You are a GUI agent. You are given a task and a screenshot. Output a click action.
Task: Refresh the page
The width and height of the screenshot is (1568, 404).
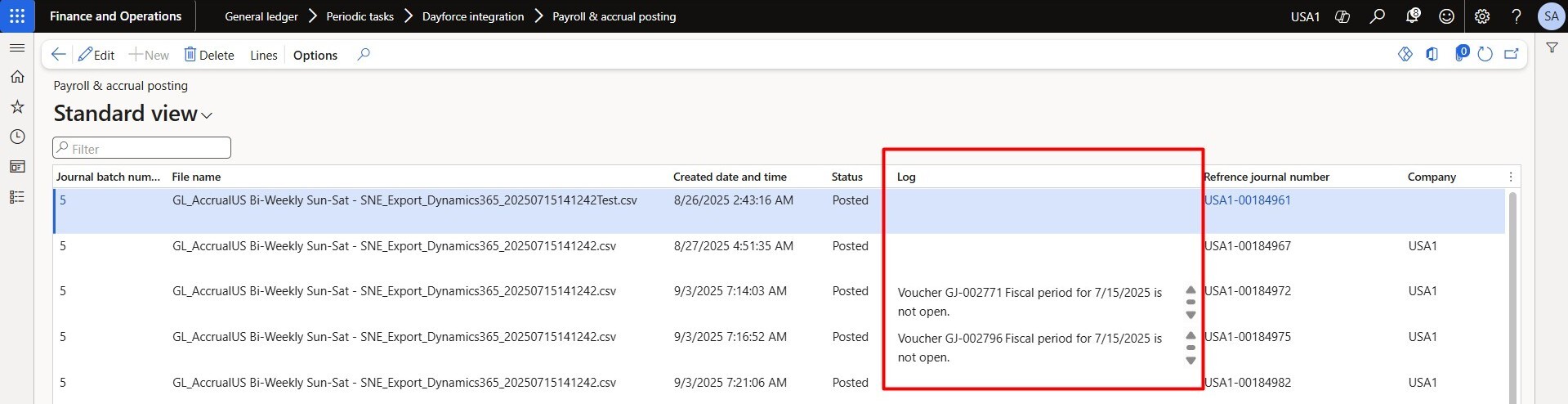(1485, 55)
